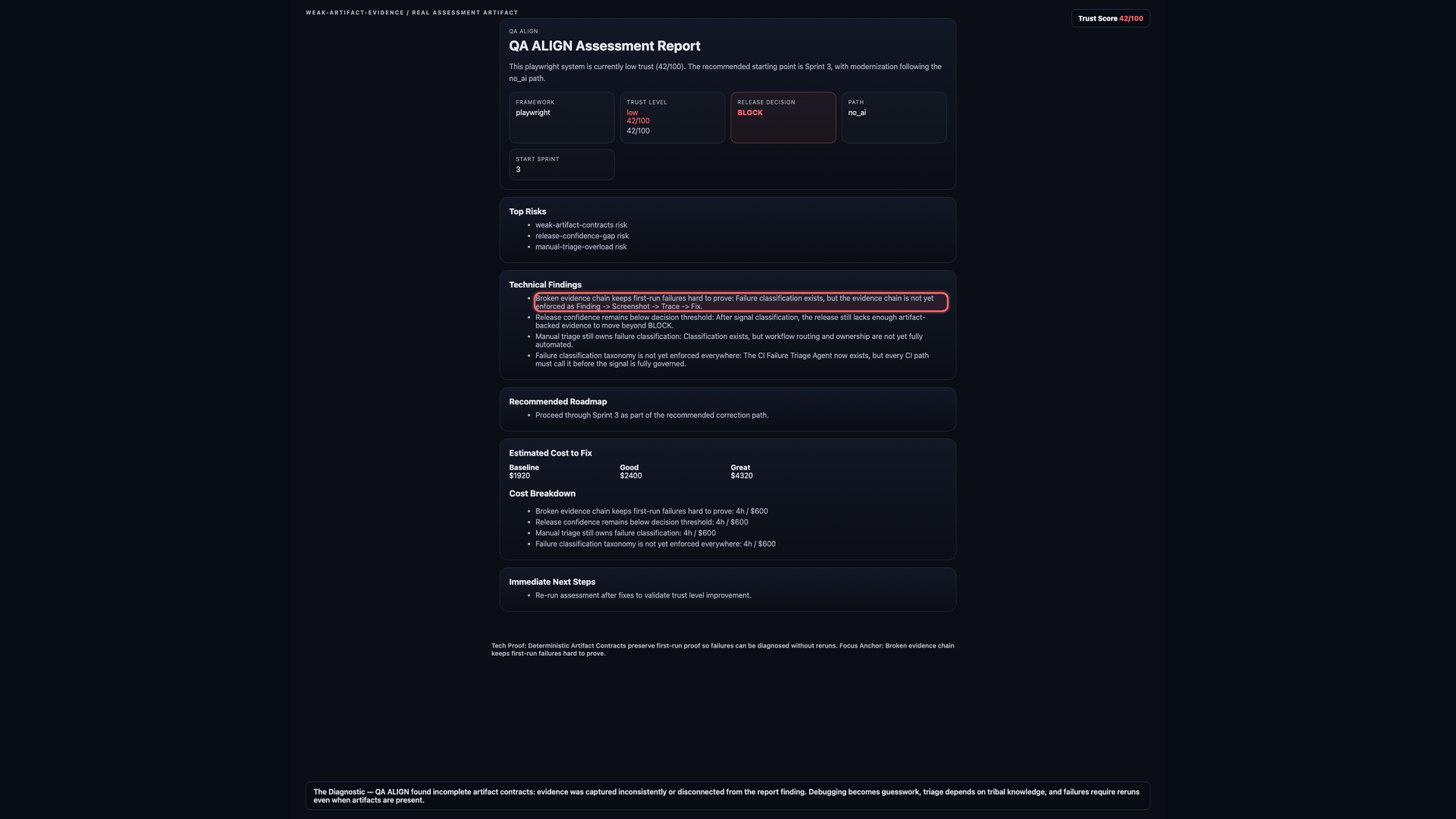Click The Diagnostic banner at bottom
This screenshot has width=1456, height=819.
point(728,796)
